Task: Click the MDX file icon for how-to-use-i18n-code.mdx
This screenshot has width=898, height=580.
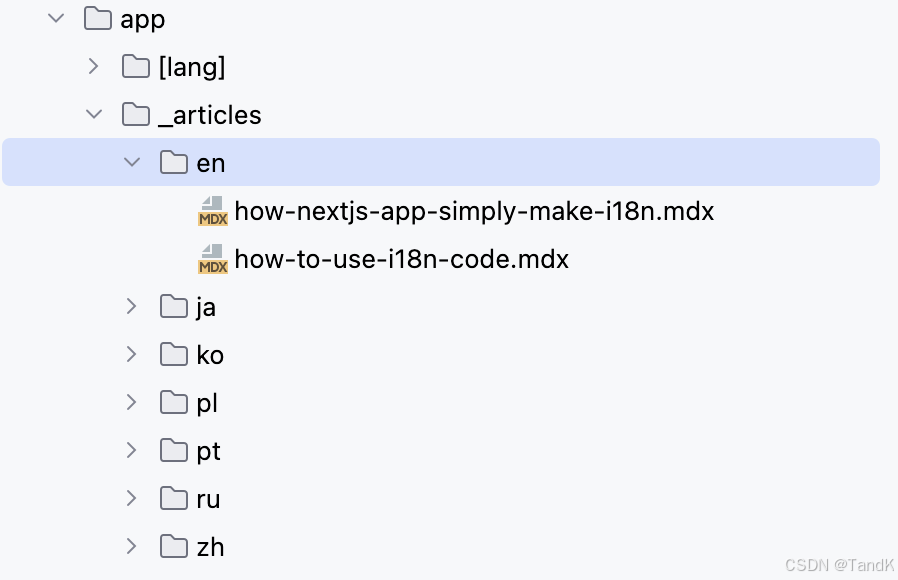Action: (x=212, y=259)
